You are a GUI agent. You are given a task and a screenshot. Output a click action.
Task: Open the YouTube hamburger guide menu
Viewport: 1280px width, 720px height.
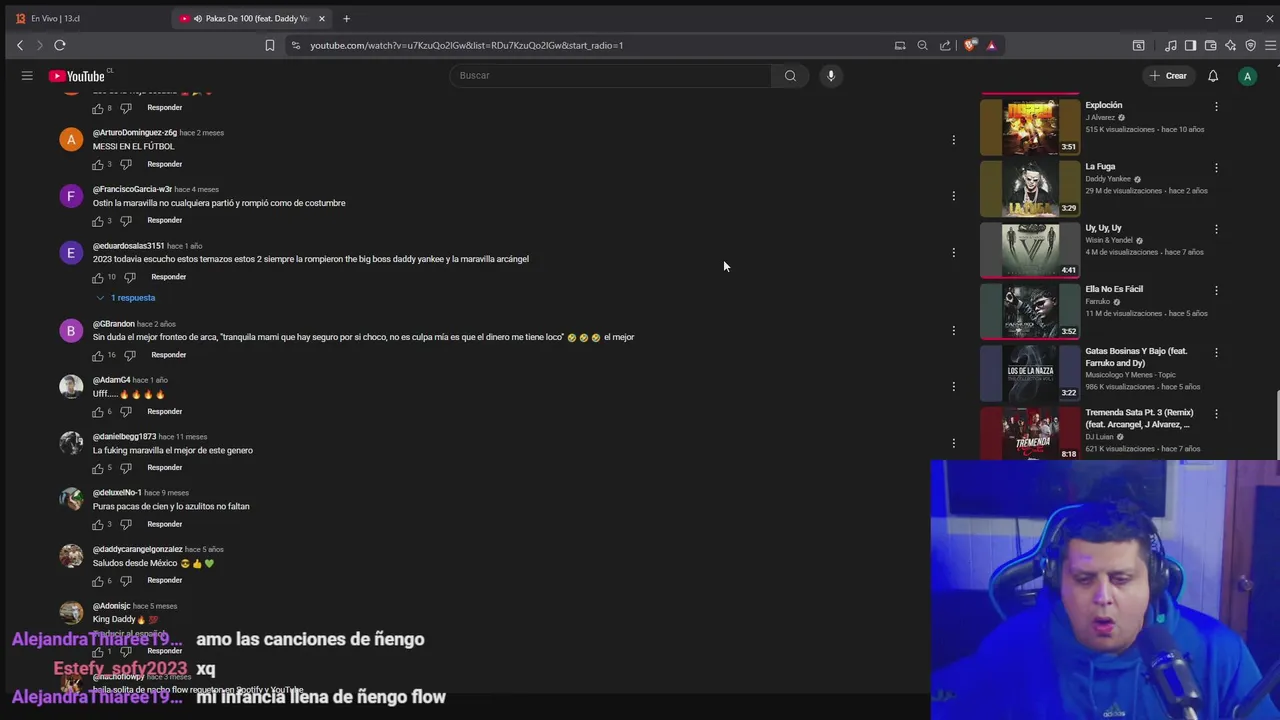point(27,76)
